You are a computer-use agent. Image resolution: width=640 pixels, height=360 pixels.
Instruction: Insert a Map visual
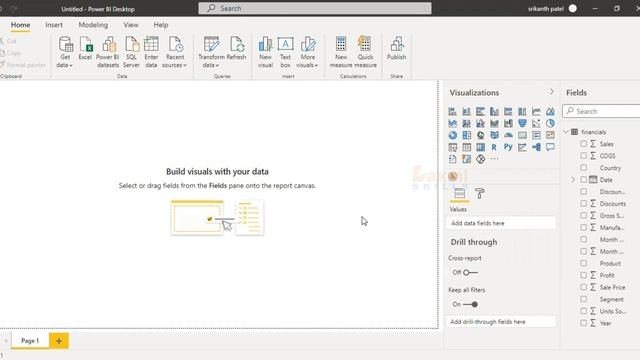(480, 135)
